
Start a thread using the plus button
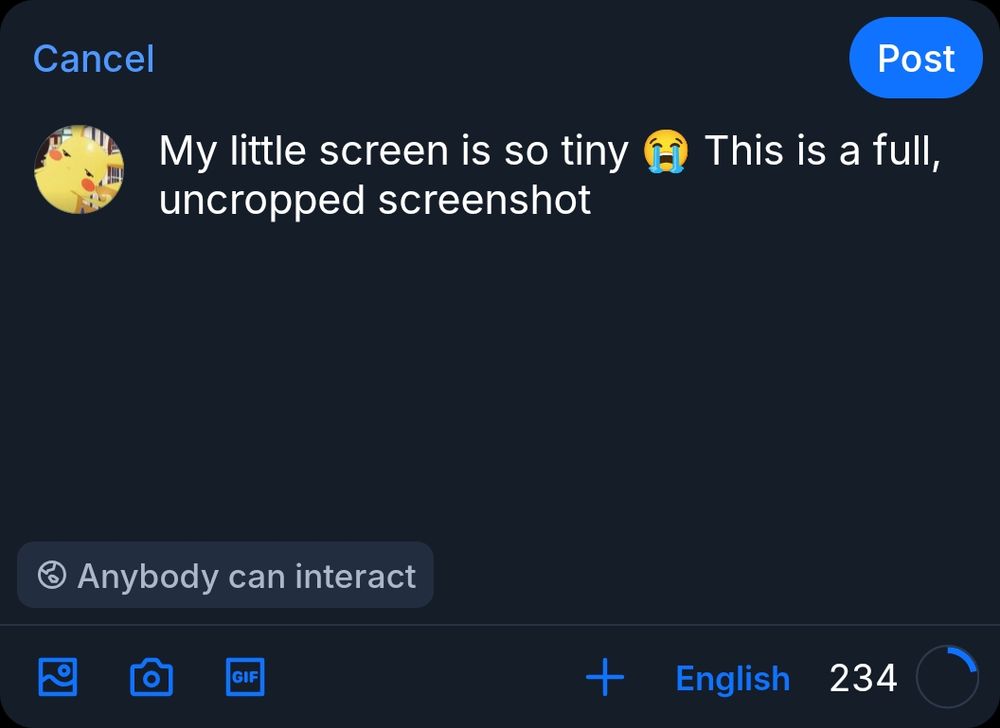pos(604,677)
